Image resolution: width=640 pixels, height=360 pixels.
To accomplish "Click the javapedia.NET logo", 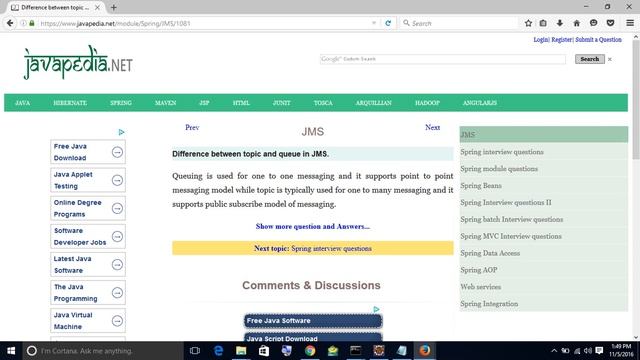I will coord(78,63).
